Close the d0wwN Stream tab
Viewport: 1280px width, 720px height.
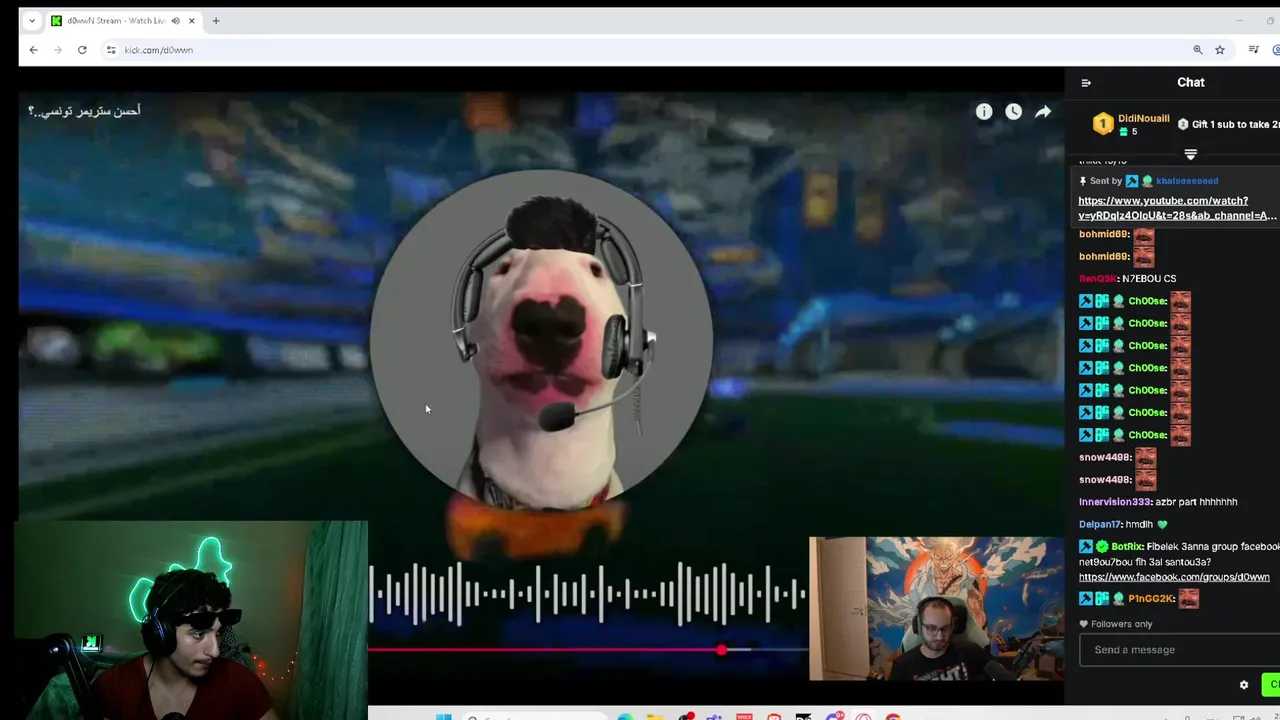coord(191,21)
